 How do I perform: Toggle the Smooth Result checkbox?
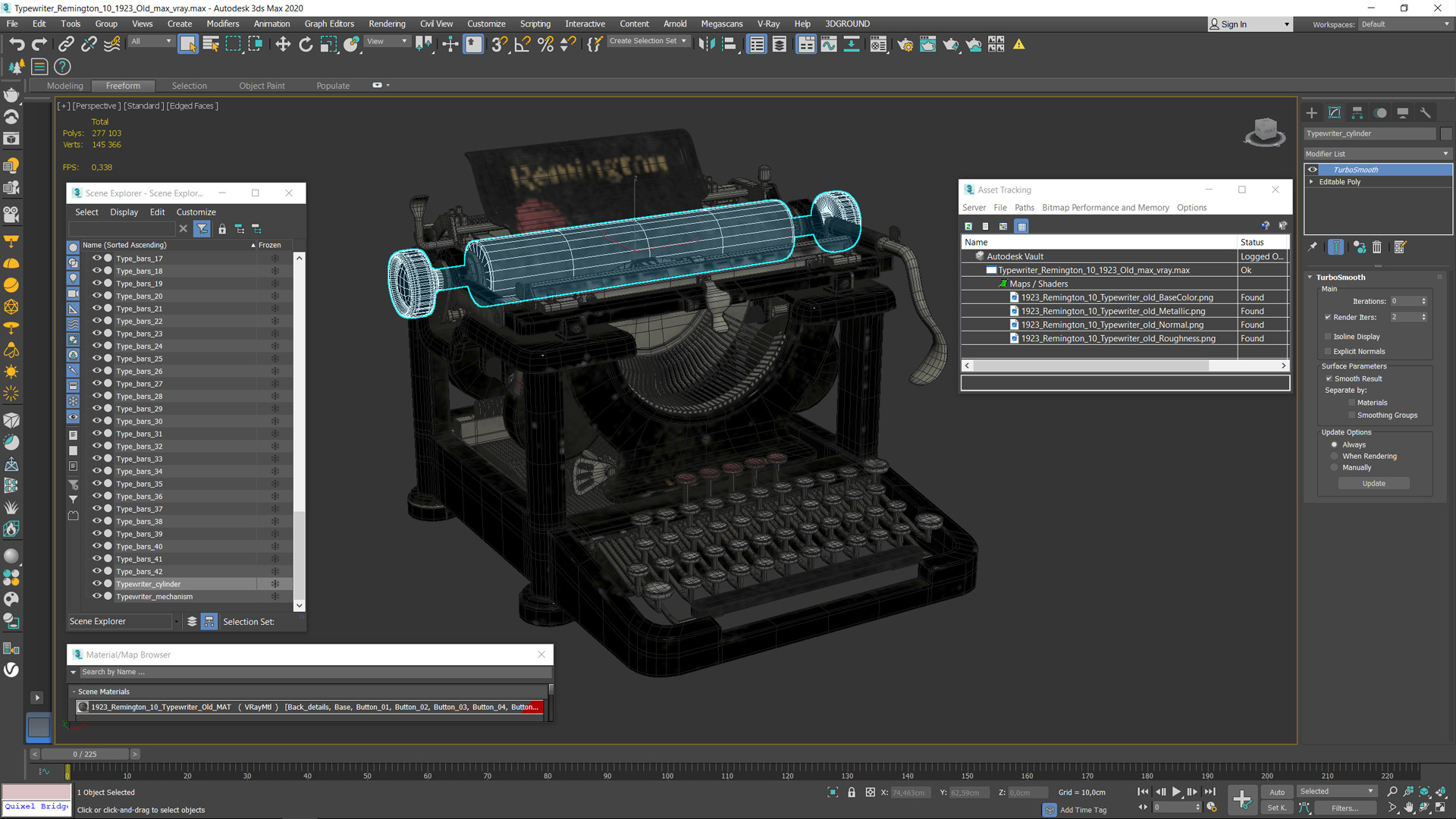pos(1329,378)
